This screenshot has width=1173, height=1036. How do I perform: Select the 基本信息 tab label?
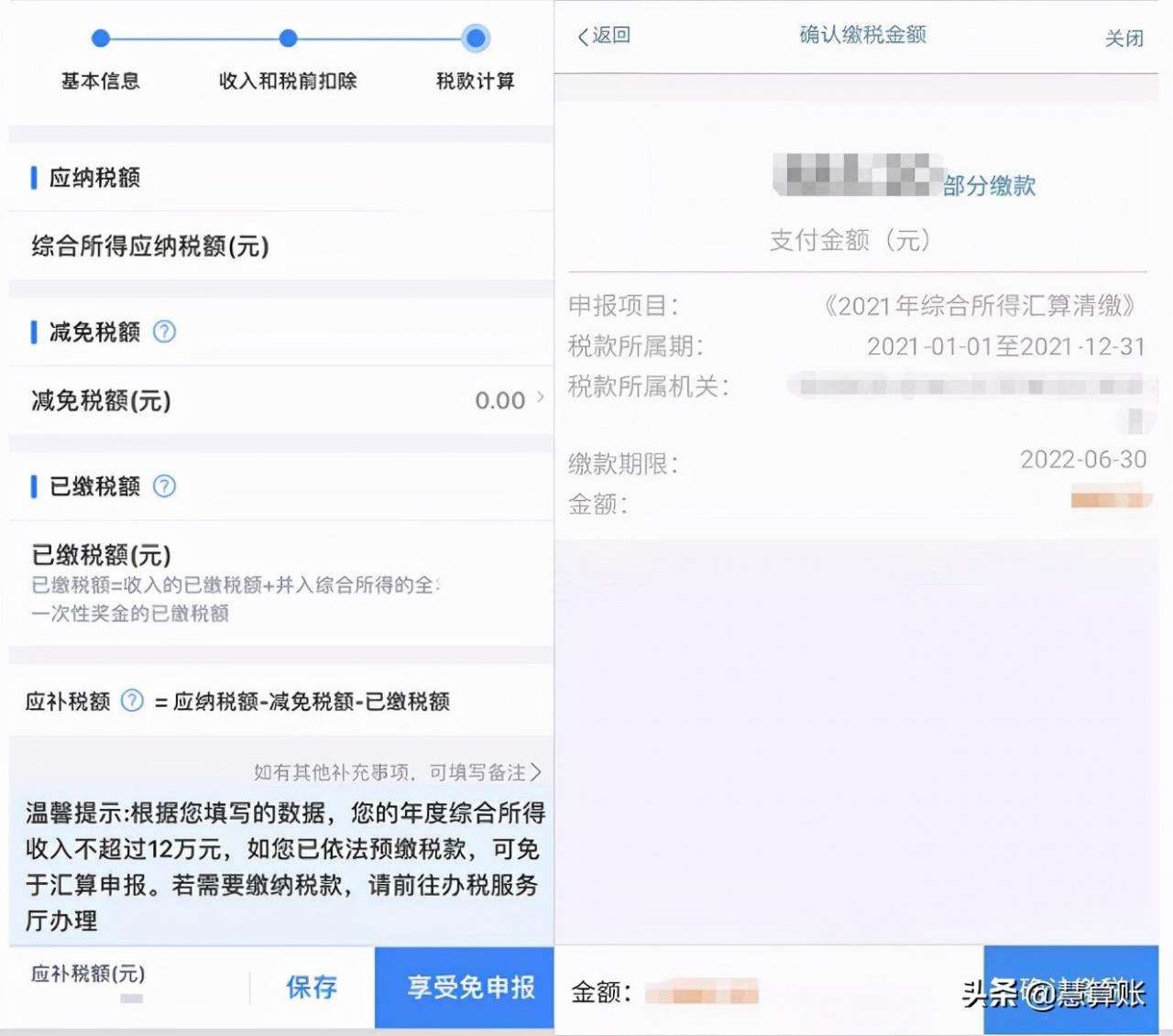(100, 82)
